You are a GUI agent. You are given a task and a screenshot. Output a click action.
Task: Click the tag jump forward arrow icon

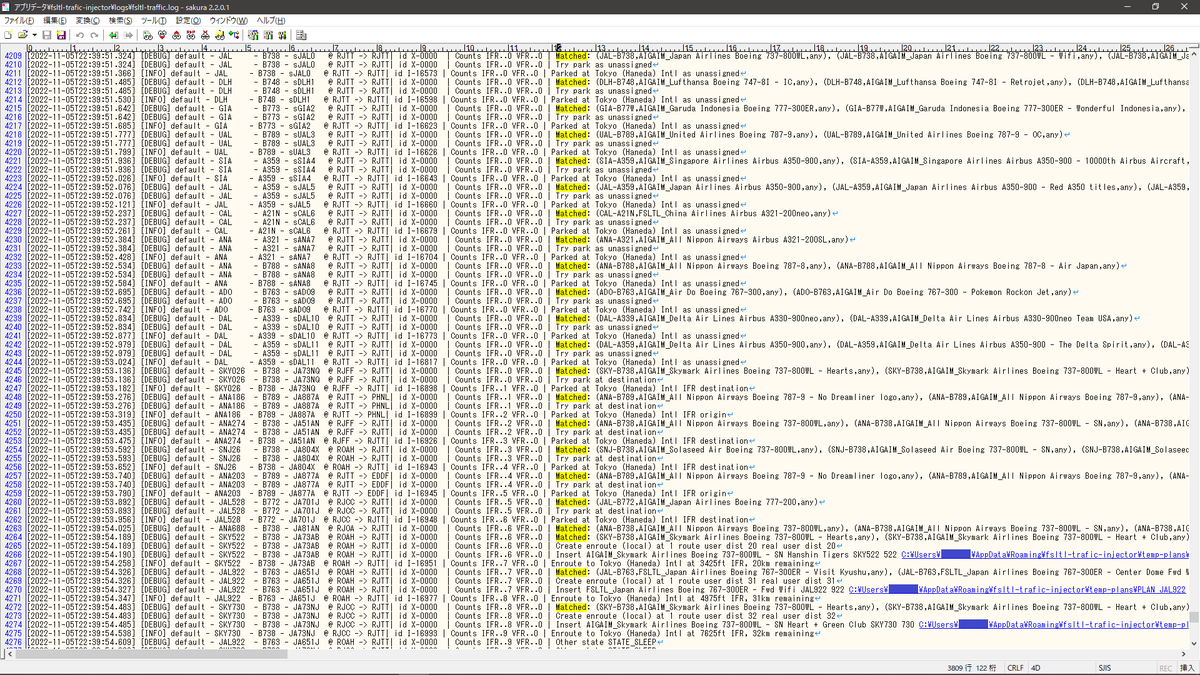coord(128,35)
